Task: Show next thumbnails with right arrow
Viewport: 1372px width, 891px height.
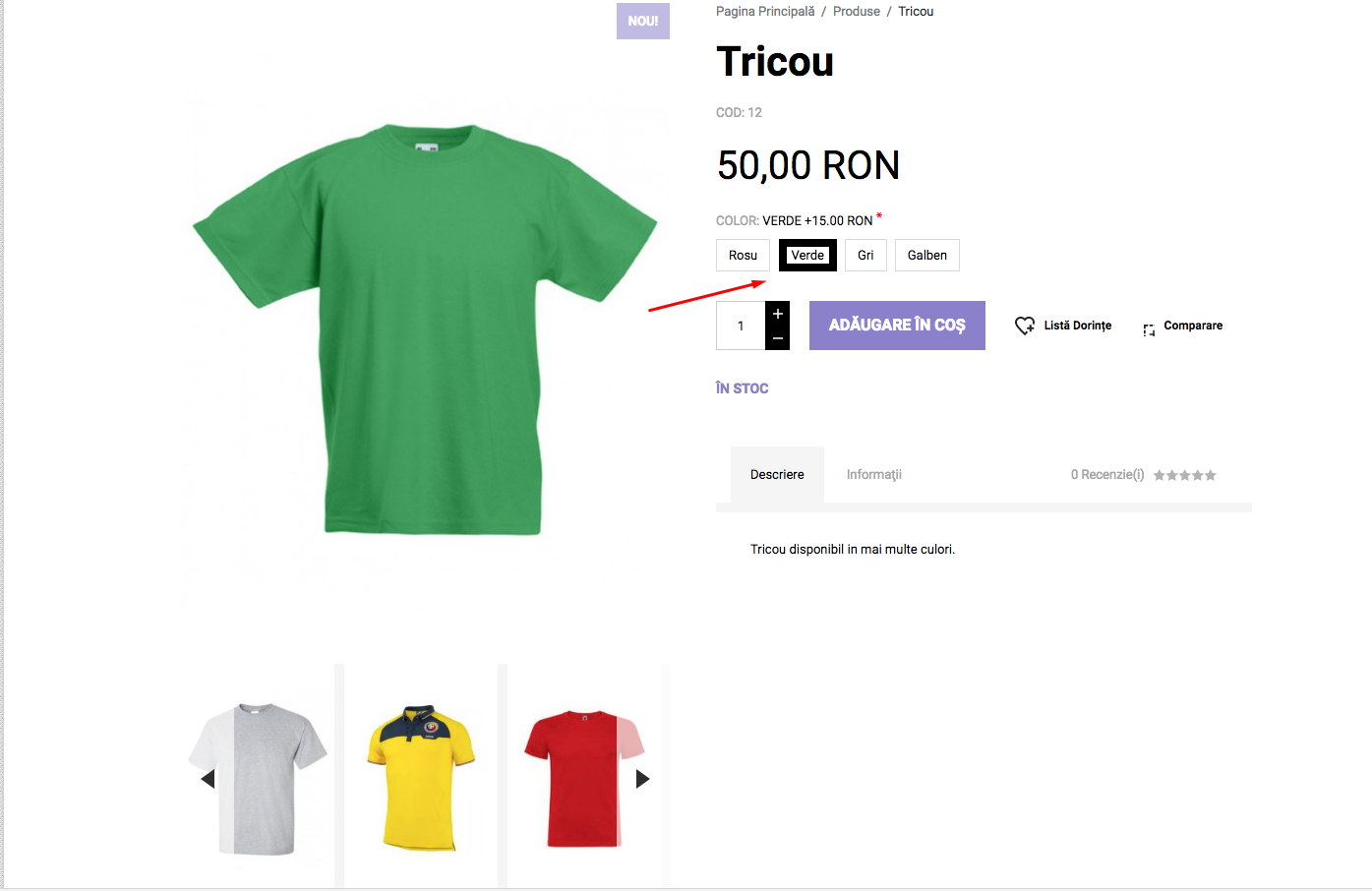Action: (642, 779)
